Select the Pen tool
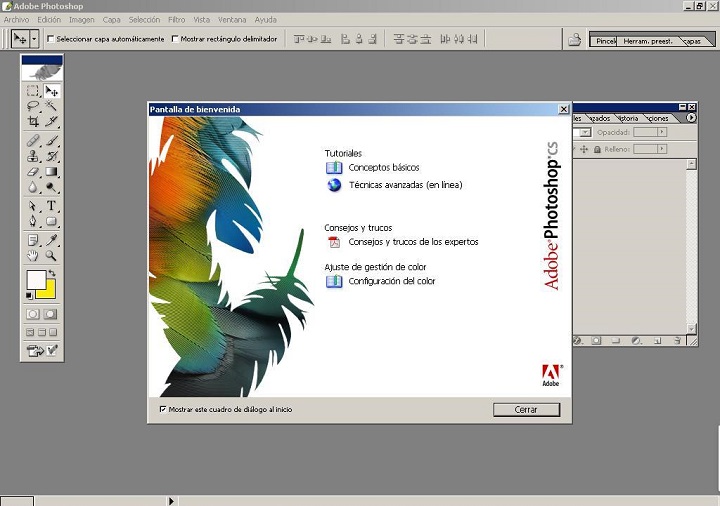 point(33,221)
